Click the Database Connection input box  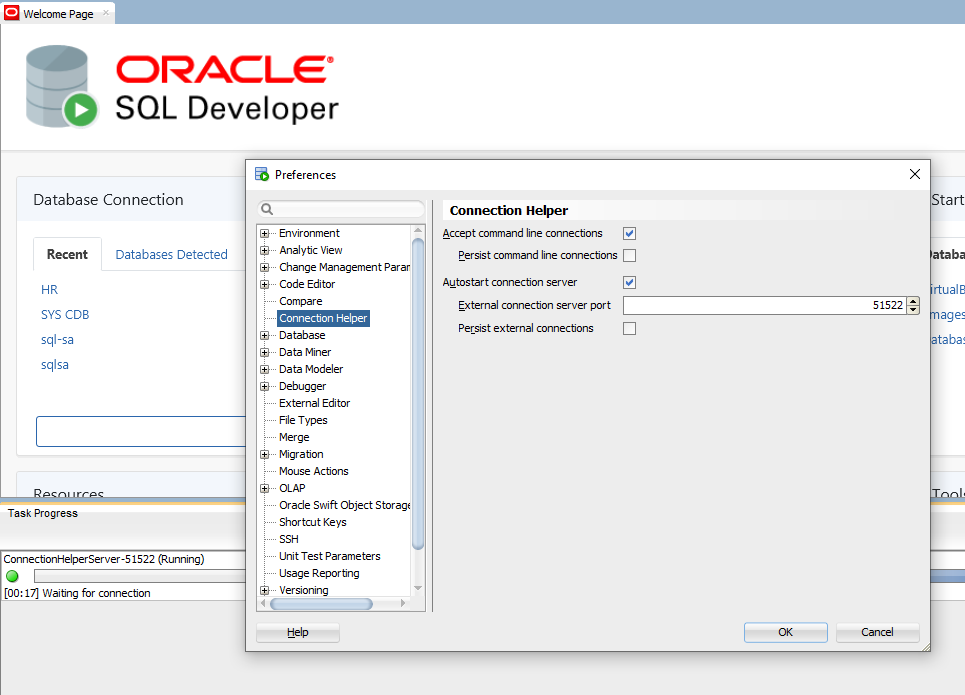pyautogui.click(x=141, y=432)
